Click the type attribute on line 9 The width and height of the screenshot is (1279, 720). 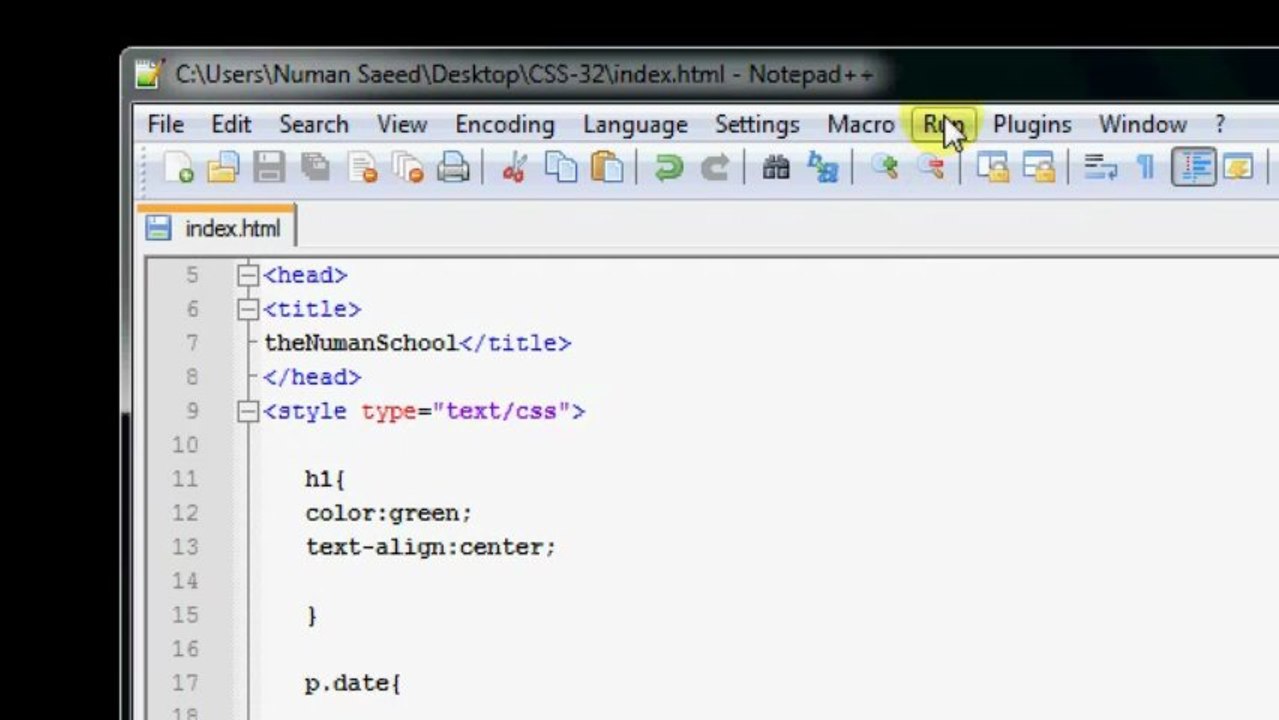(389, 411)
